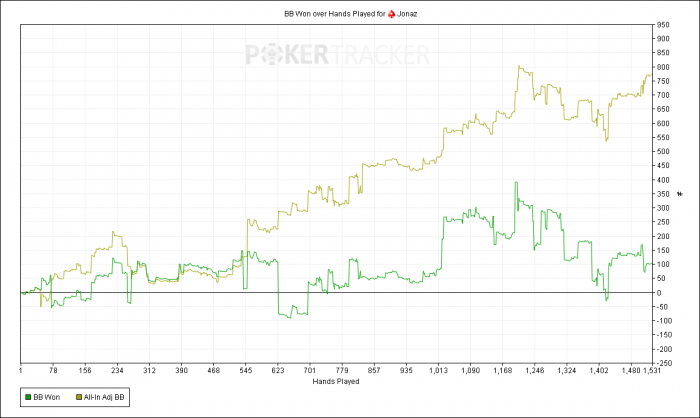Click y-axis value 300
This screenshot has height=418, width=700.
pos(663,208)
